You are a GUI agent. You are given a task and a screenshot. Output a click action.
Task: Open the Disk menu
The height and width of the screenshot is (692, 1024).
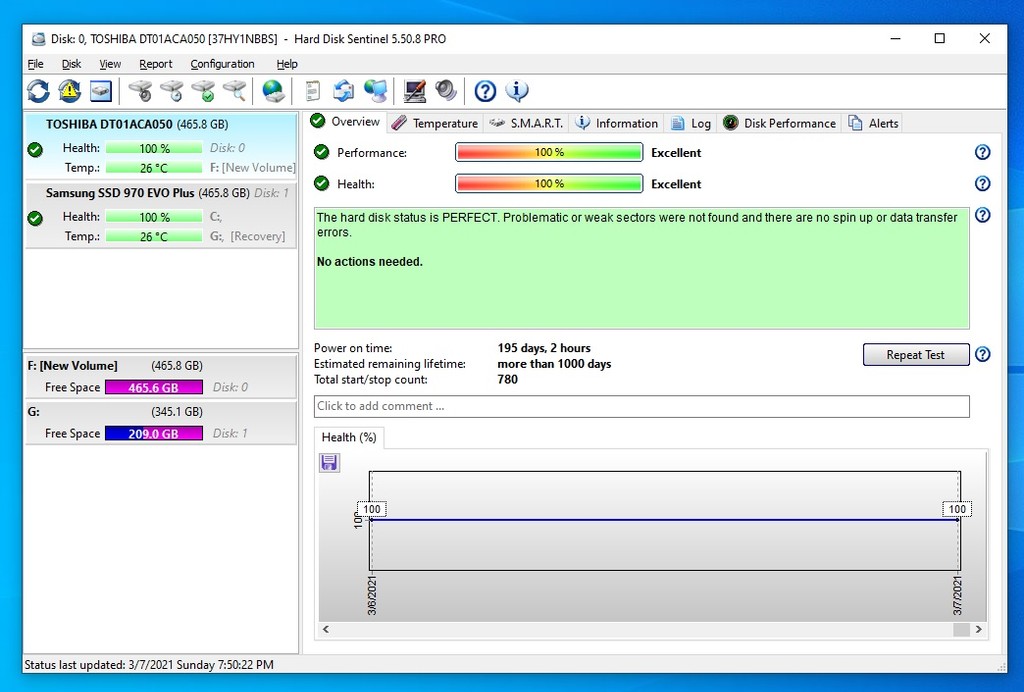click(71, 64)
